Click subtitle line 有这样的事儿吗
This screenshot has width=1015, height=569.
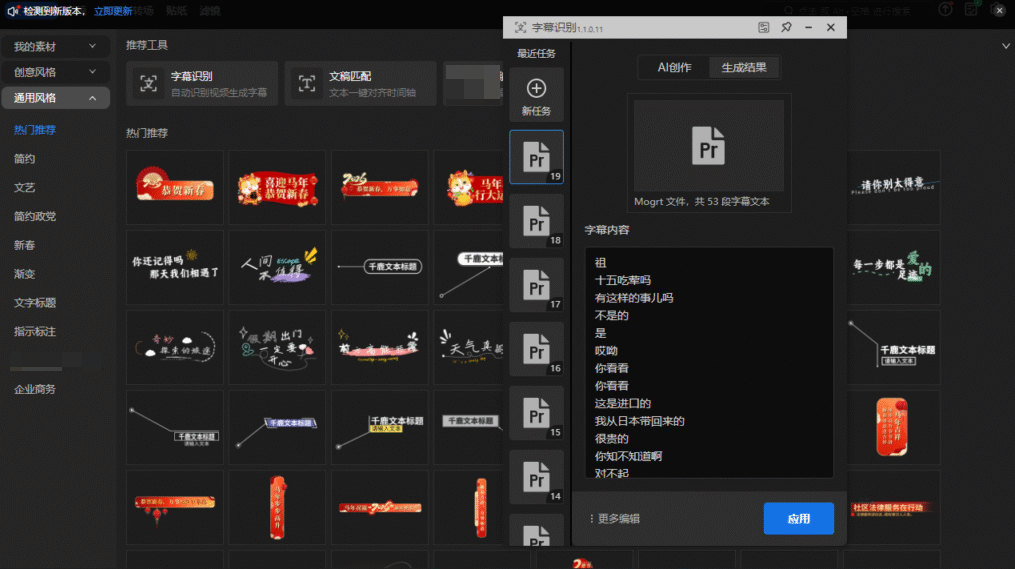pyautogui.click(x=634, y=298)
